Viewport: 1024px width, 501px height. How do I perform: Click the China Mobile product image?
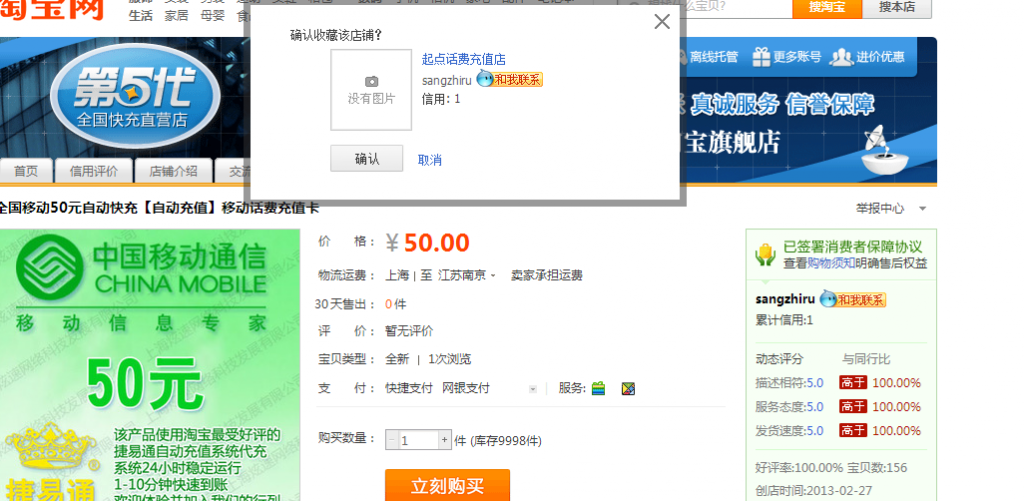click(x=150, y=365)
